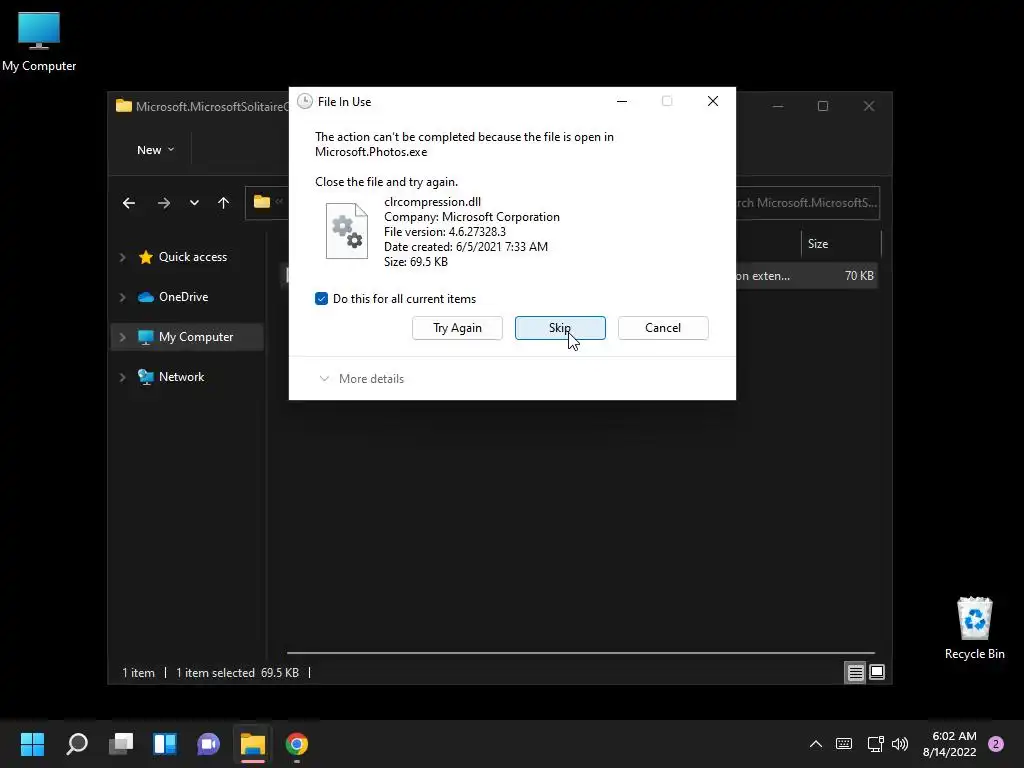Image resolution: width=1024 pixels, height=768 pixels.
Task: Click the Explorer search box
Action: click(x=808, y=203)
